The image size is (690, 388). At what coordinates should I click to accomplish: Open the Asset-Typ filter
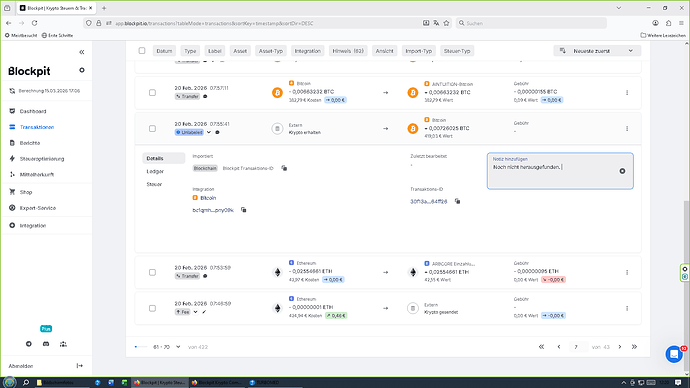271,51
